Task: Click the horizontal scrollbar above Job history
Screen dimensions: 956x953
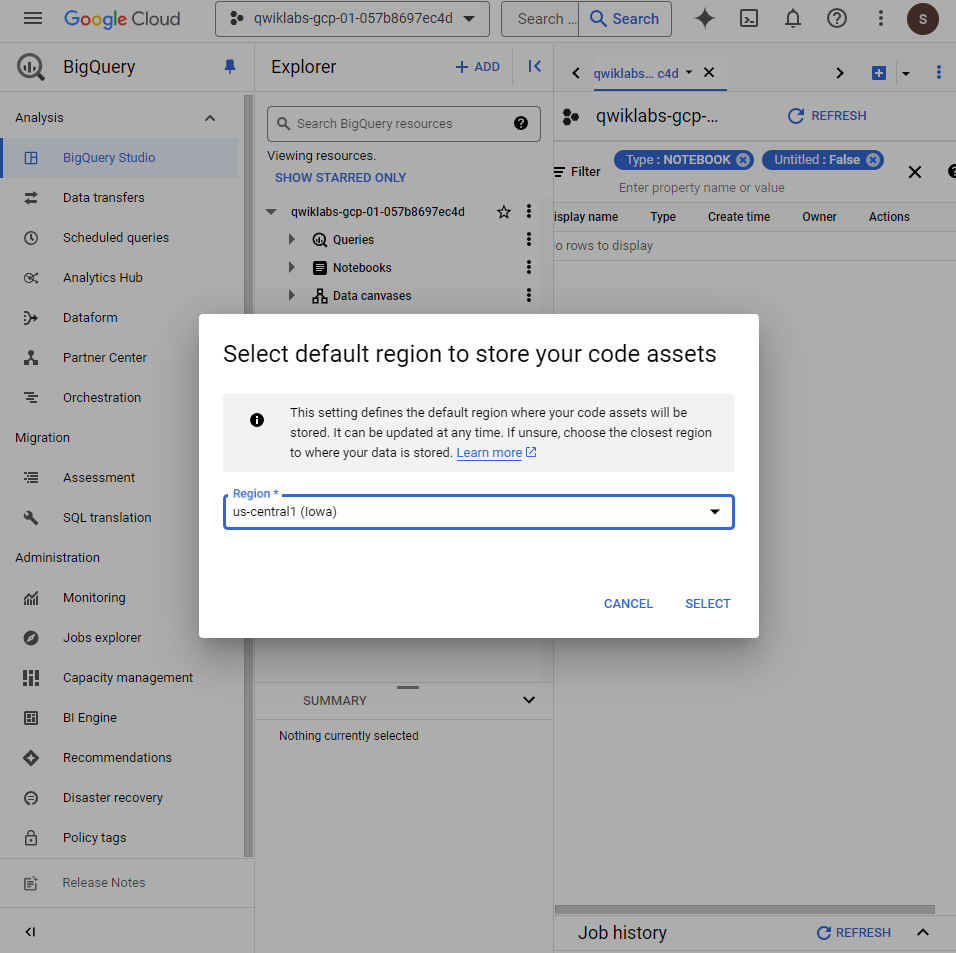Action: (744, 908)
